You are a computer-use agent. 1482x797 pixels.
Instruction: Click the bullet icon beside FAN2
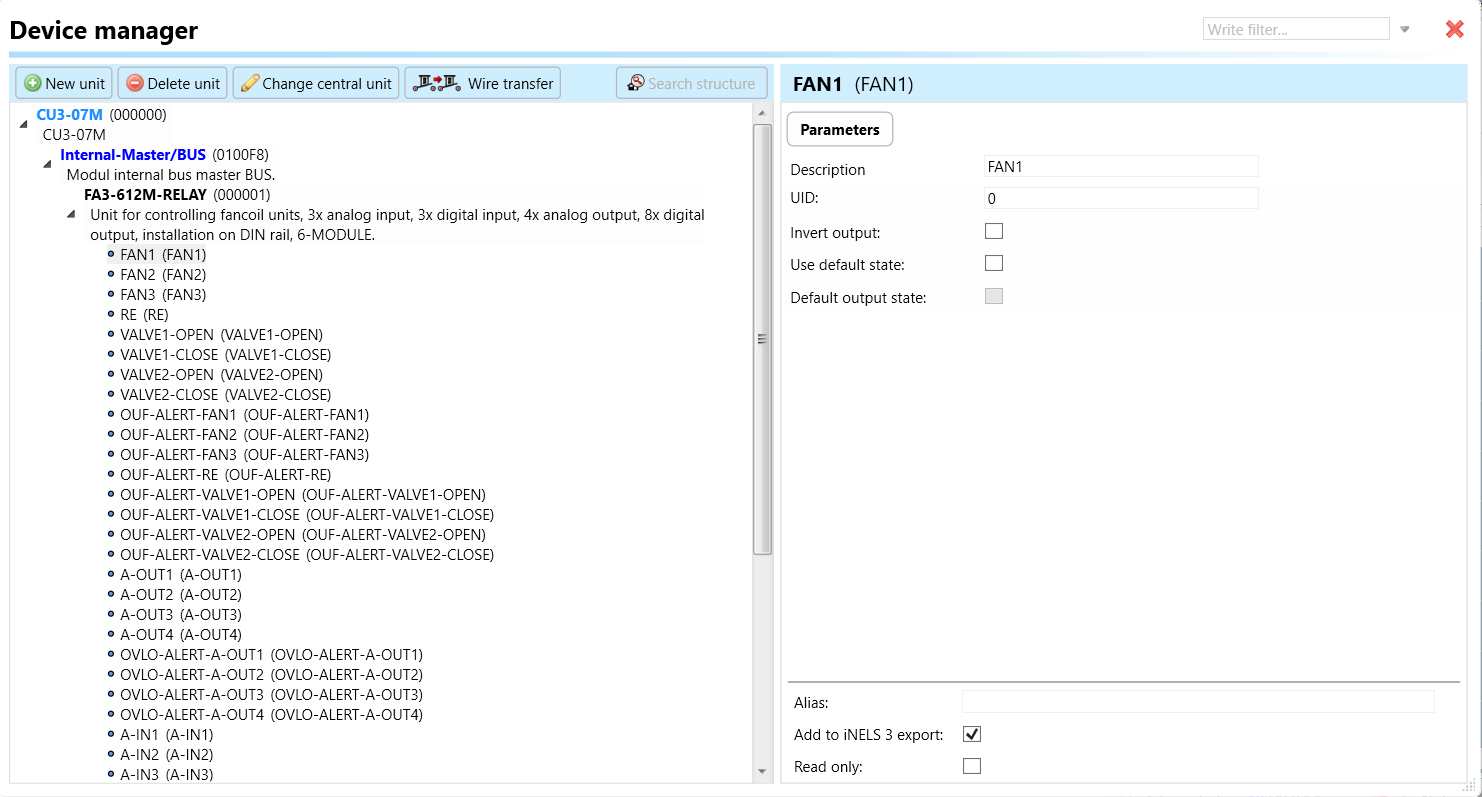111,274
